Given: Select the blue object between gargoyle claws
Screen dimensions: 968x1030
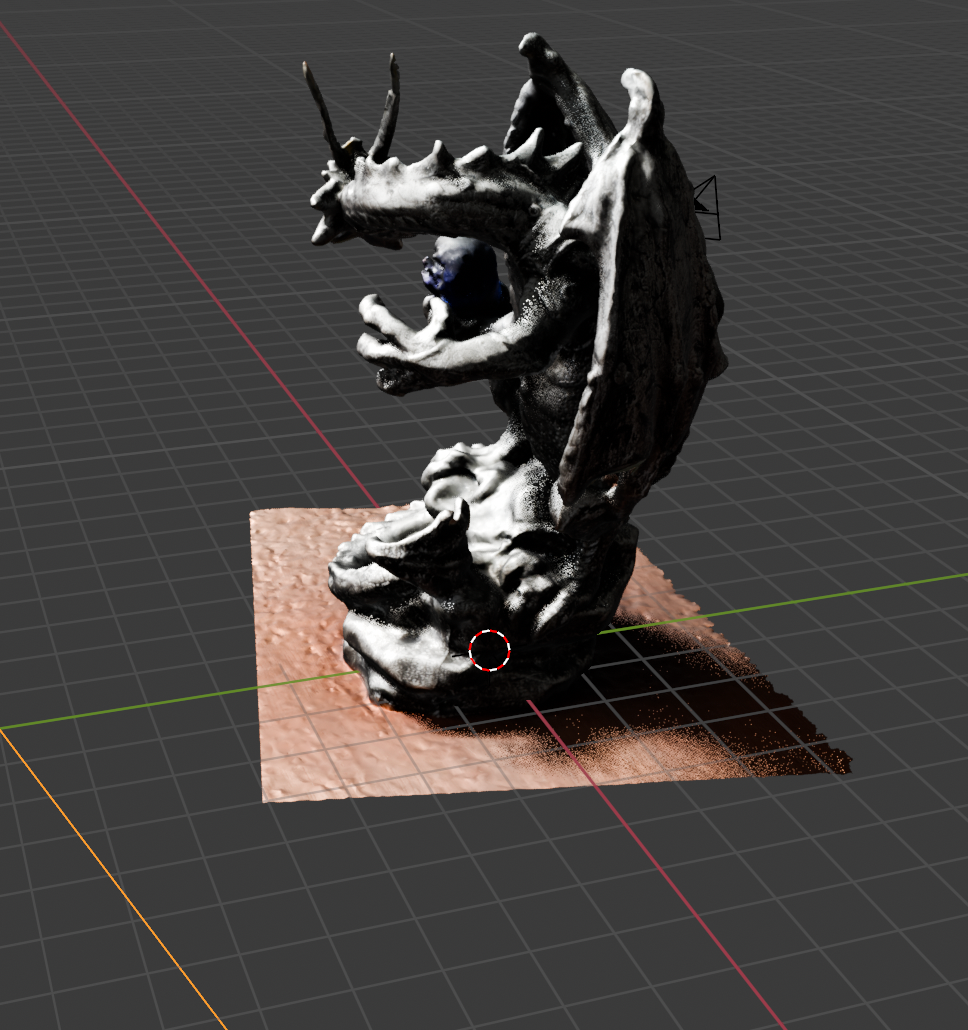Looking at the screenshot, I should (463, 277).
